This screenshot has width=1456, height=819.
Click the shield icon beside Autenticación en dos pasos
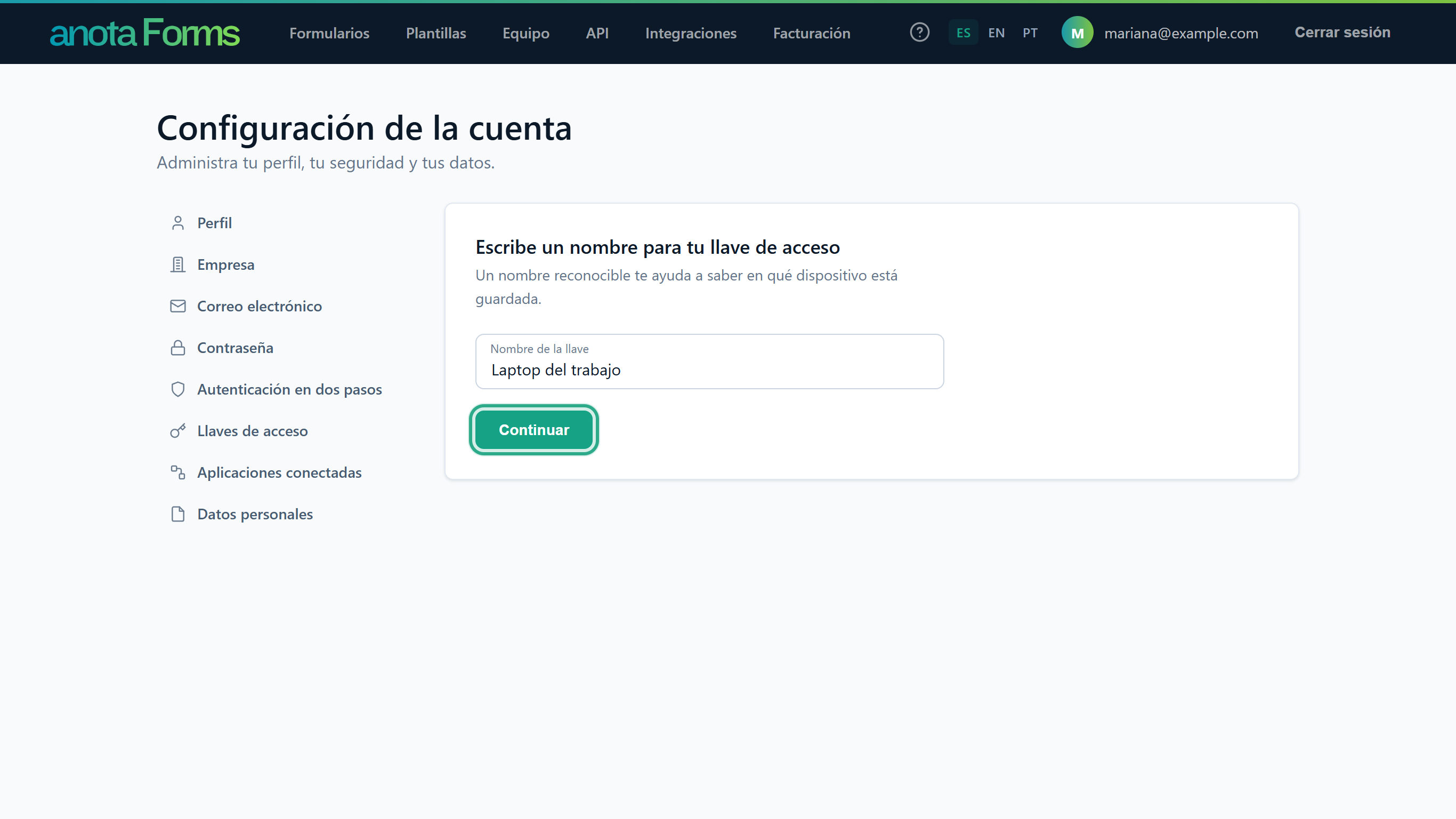tap(178, 389)
